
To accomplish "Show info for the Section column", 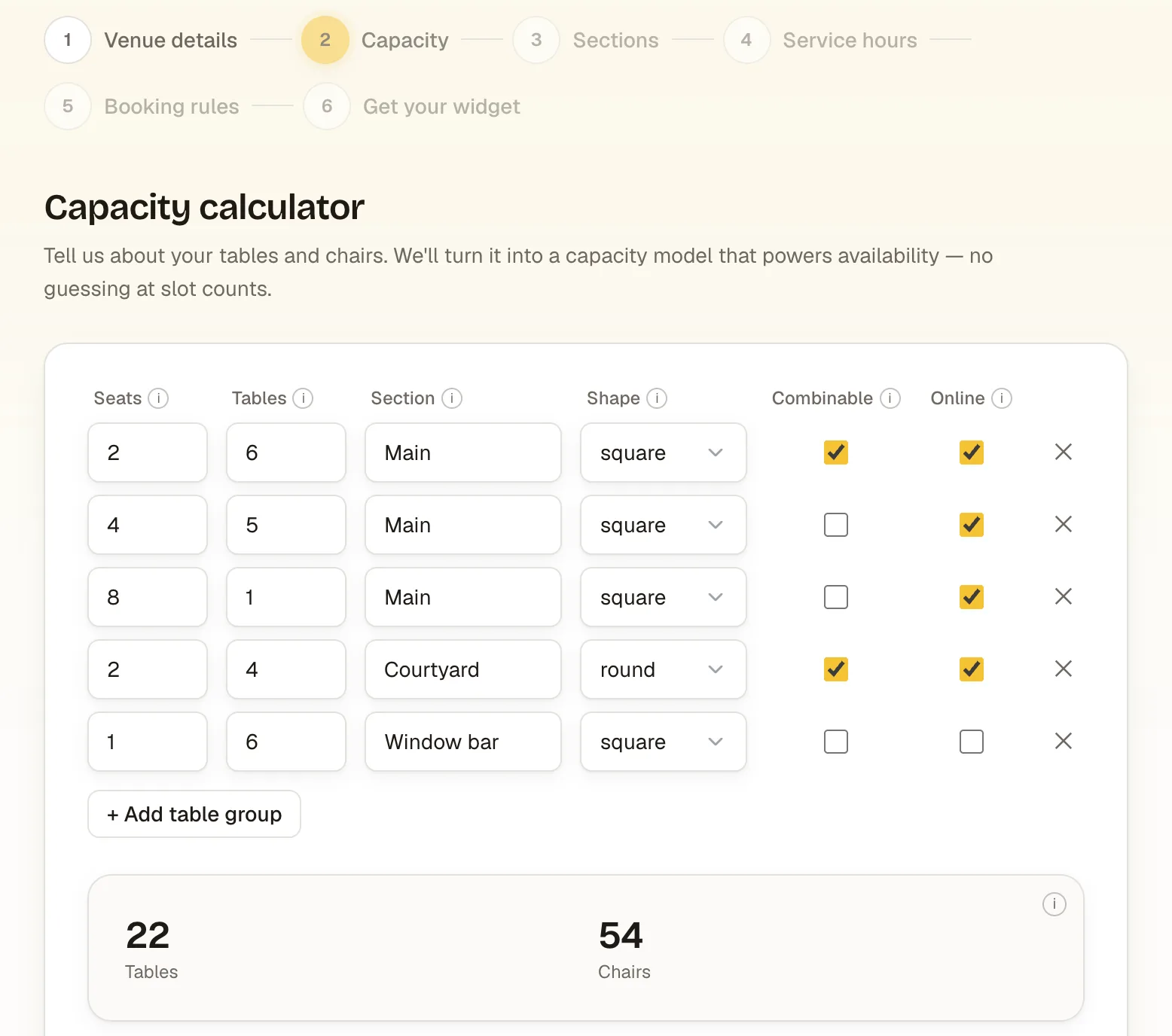I will [x=452, y=398].
